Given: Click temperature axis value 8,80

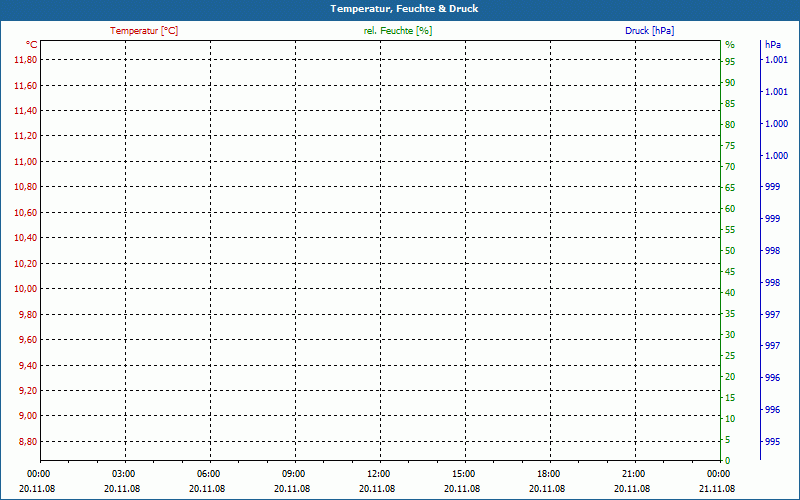Looking at the screenshot, I should [x=28, y=441].
